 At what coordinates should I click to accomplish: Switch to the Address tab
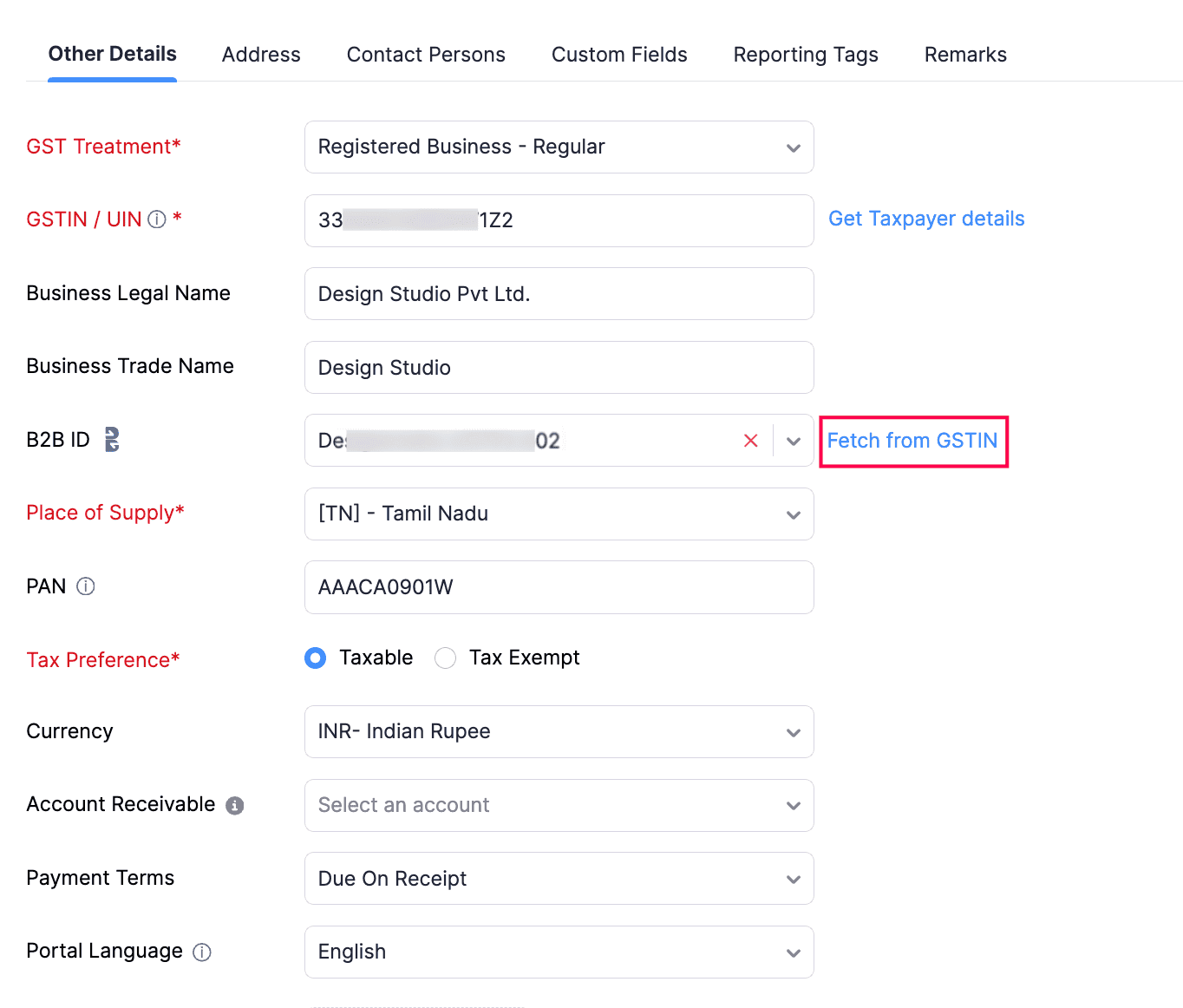[x=261, y=55]
